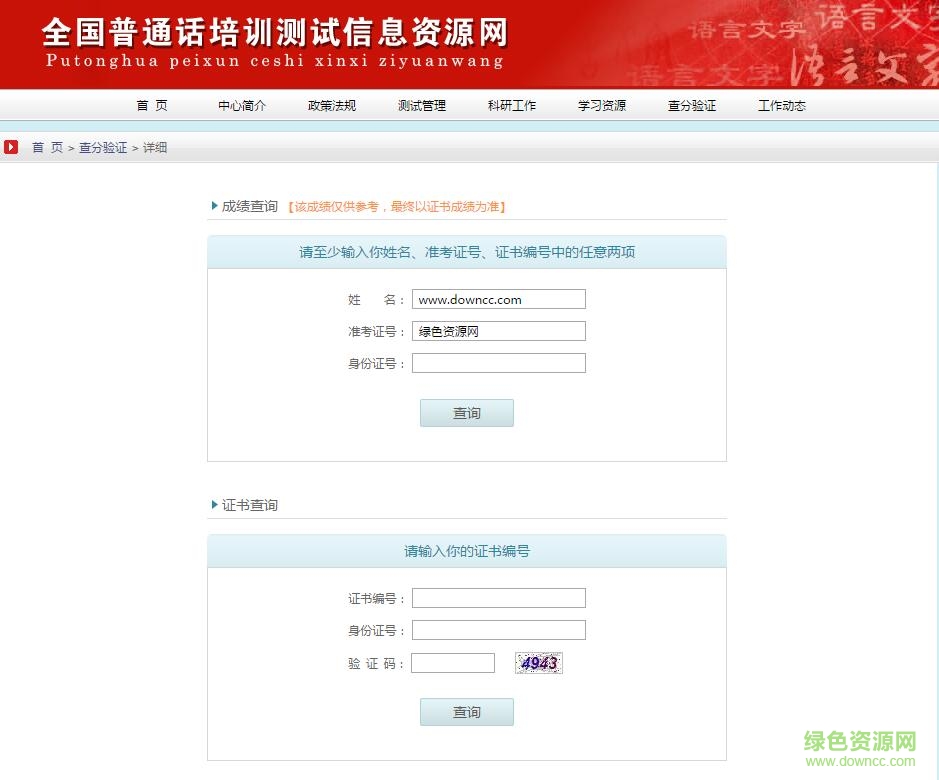
Task: Open the 中心简介 menu item
Action: [241, 105]
